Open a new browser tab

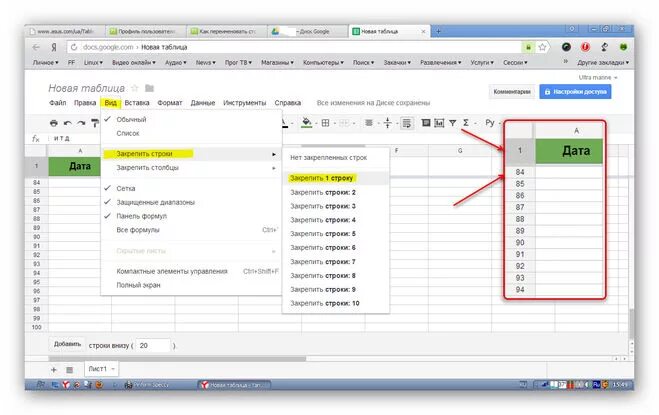pos(438,31)
